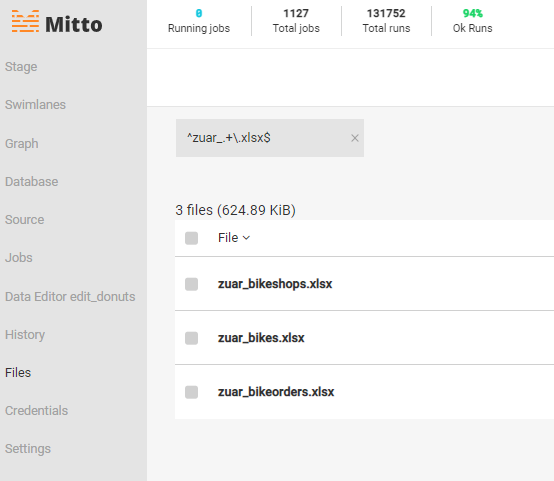Viewport: 554px width, 481px height.
Task: Go to the Graph view
Action: pyautogui.click(x=22, y=143)
